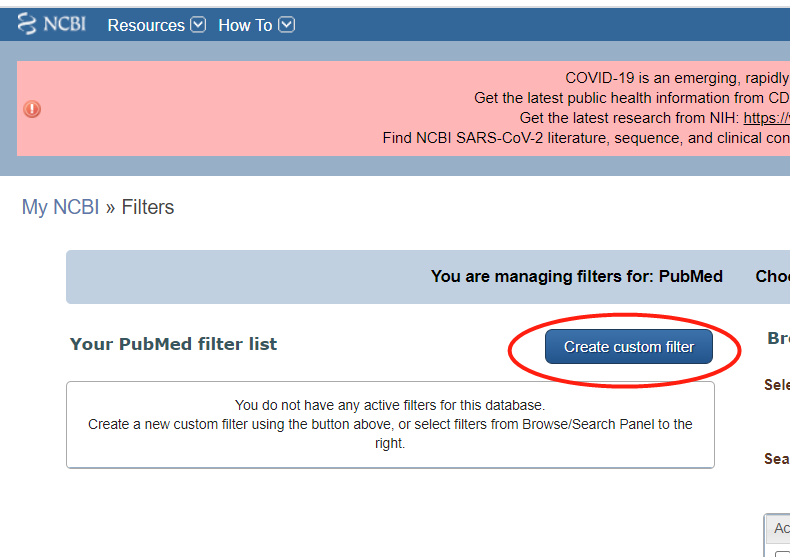Click the NCBI logo icon
Viewport: 790px width, 557px height.
pyautogui.click(x=52, y=24)
